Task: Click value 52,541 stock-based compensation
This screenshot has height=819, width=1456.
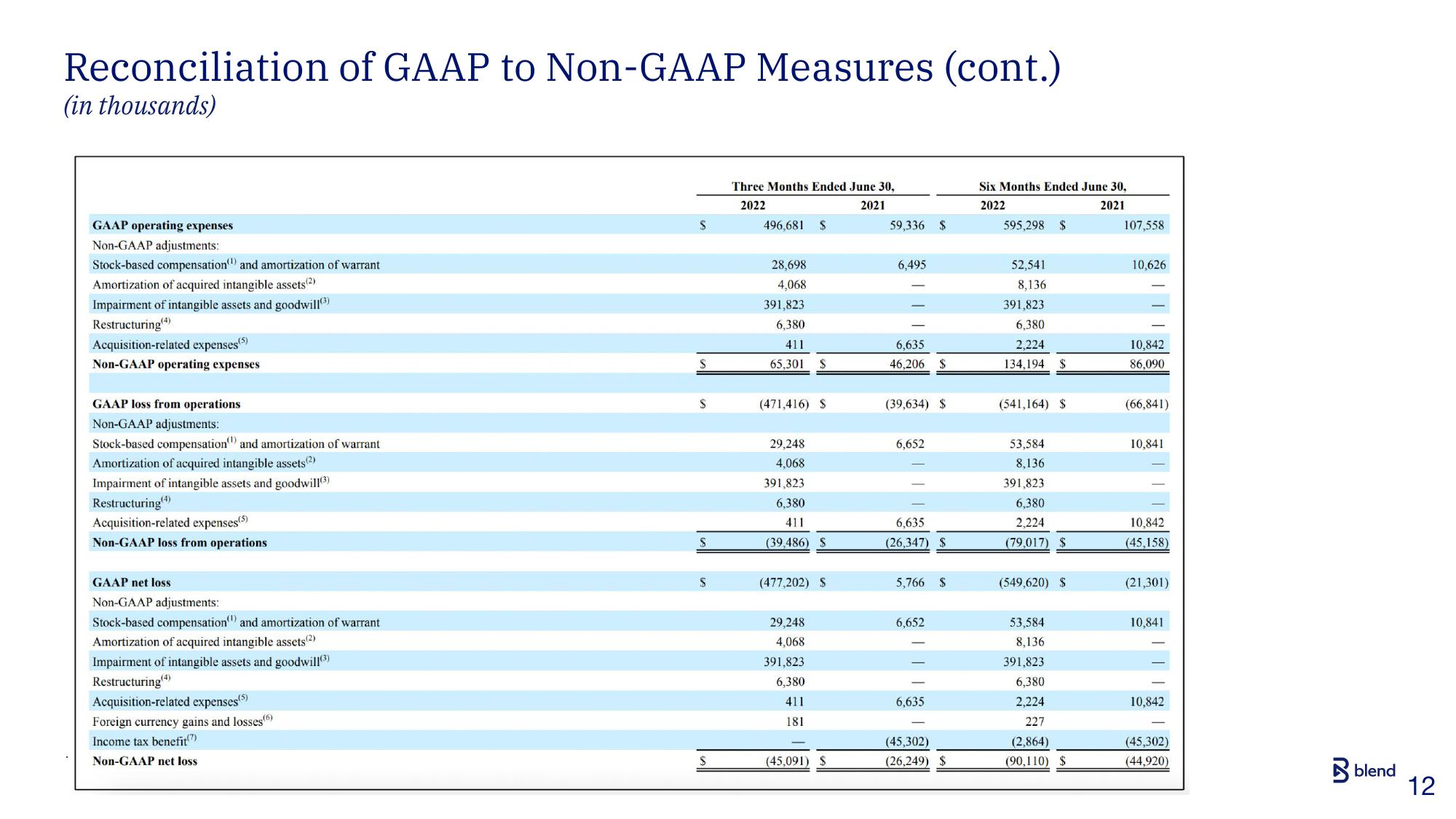Action: (1028, 265)
